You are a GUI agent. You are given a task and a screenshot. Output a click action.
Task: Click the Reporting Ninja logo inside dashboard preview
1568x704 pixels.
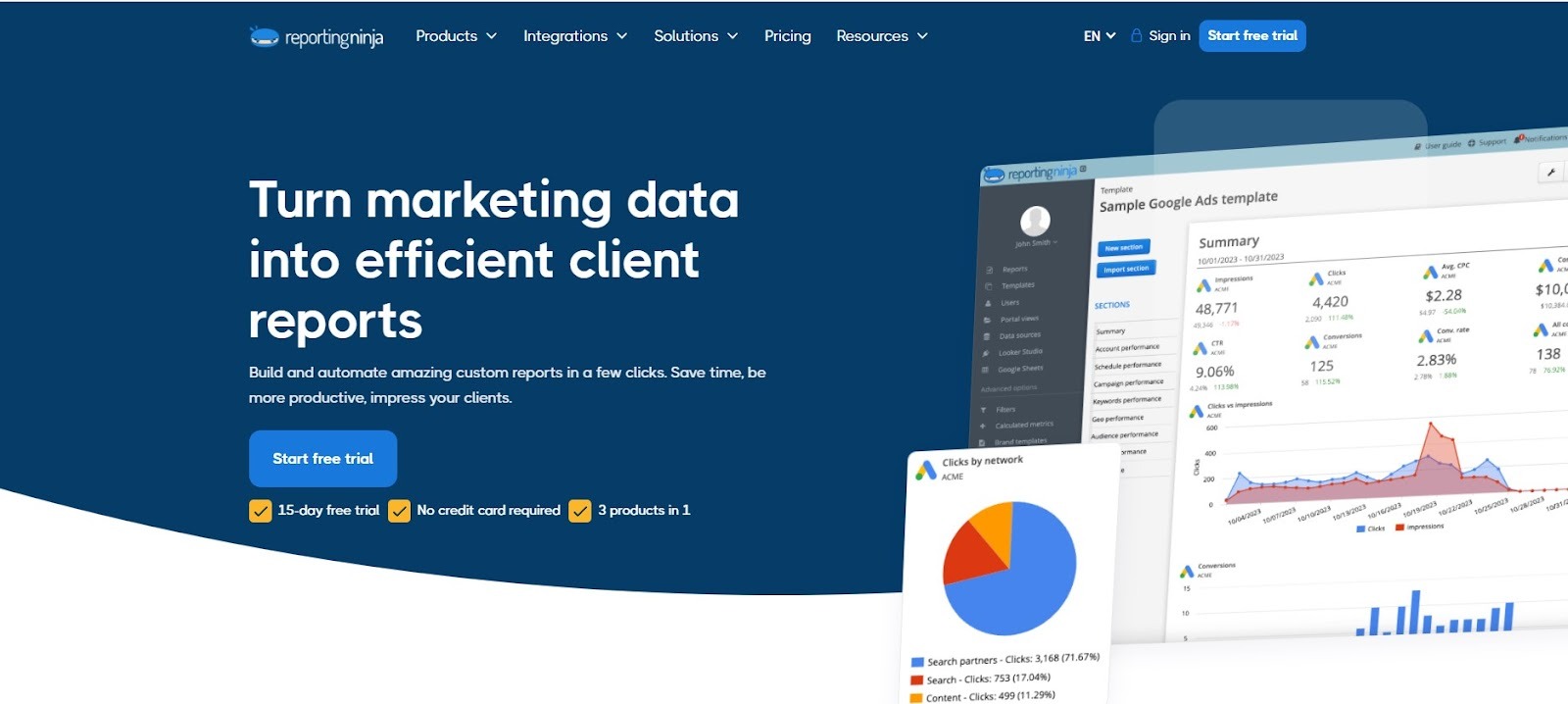click(x=1031, y=174)
